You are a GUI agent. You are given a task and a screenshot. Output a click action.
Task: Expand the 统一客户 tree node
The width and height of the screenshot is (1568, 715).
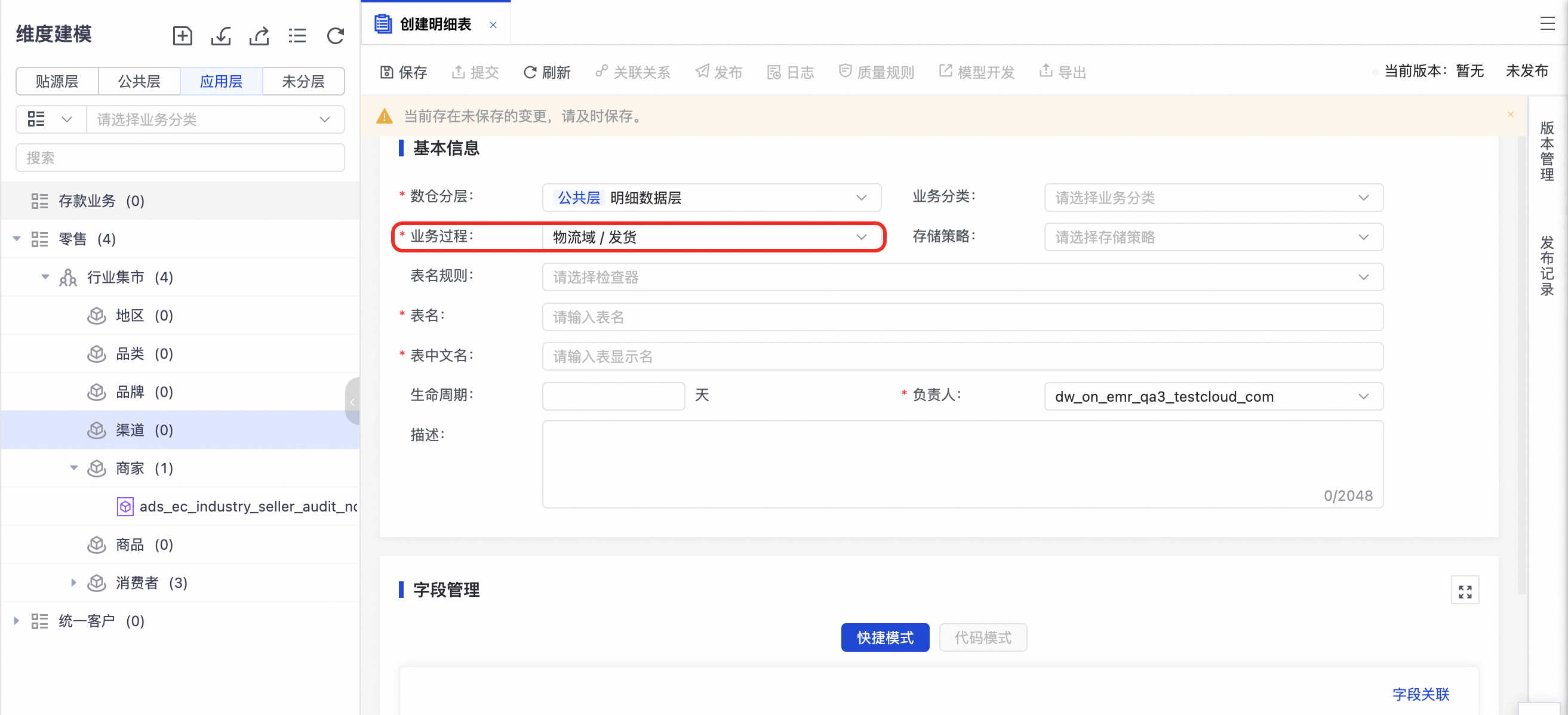pos(17,621)
